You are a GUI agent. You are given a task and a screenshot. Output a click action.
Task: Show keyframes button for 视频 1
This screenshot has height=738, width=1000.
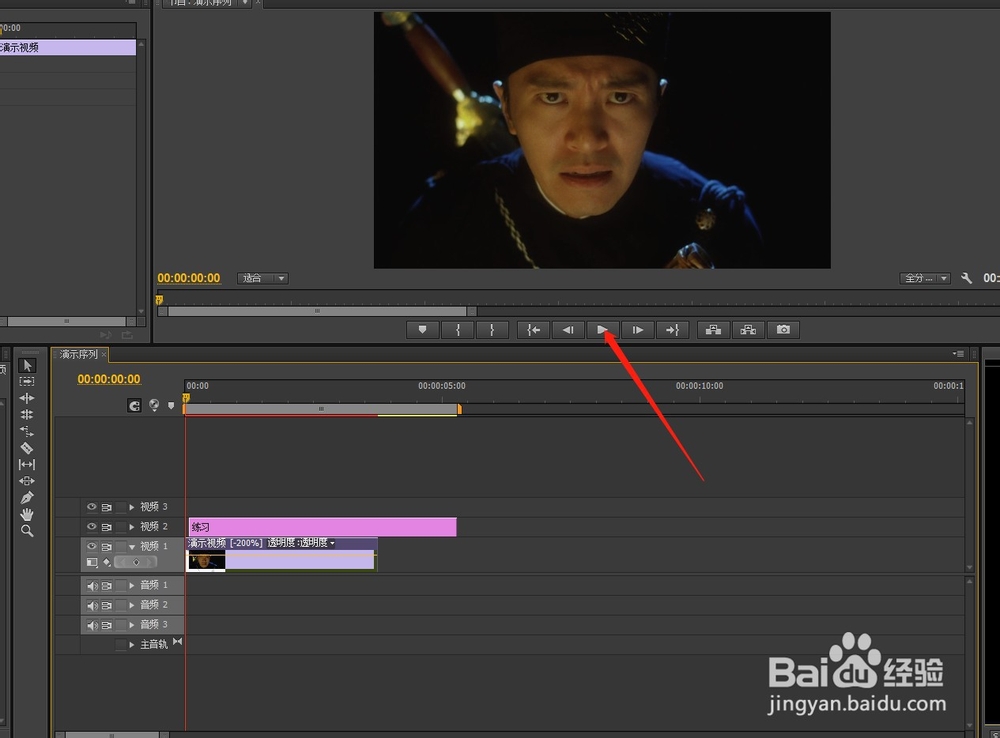(107, 562)
